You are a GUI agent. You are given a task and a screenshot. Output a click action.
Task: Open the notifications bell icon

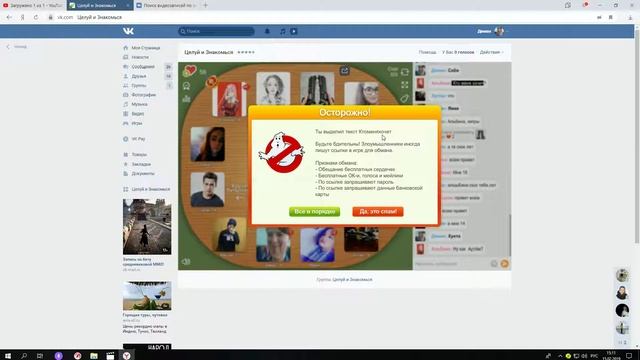(x=267, y=31)
